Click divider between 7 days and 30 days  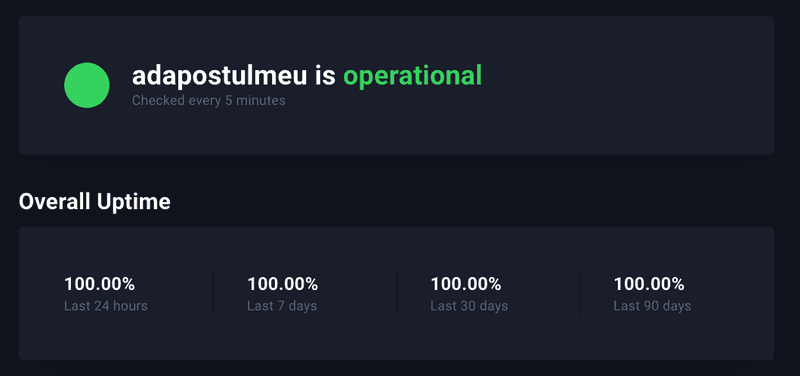(396, 293)
